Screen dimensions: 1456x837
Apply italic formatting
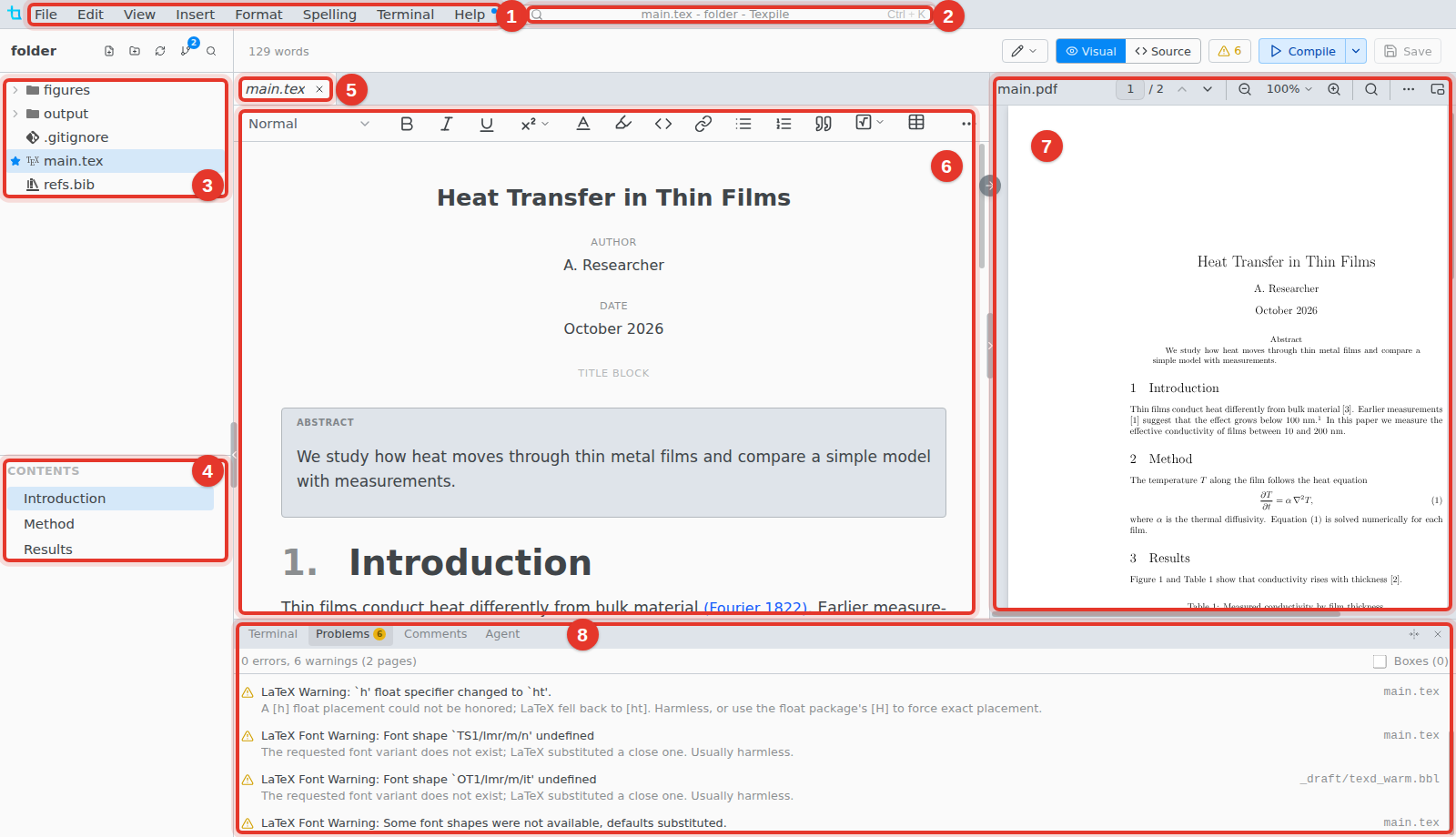tap(447, 124)
